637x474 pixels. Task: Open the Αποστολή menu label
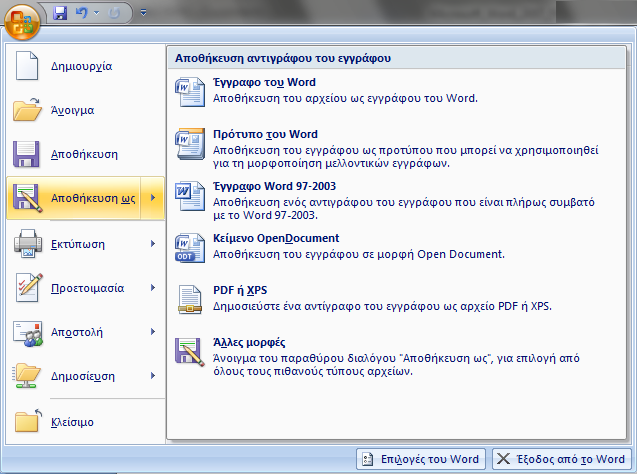pos(77,332)
